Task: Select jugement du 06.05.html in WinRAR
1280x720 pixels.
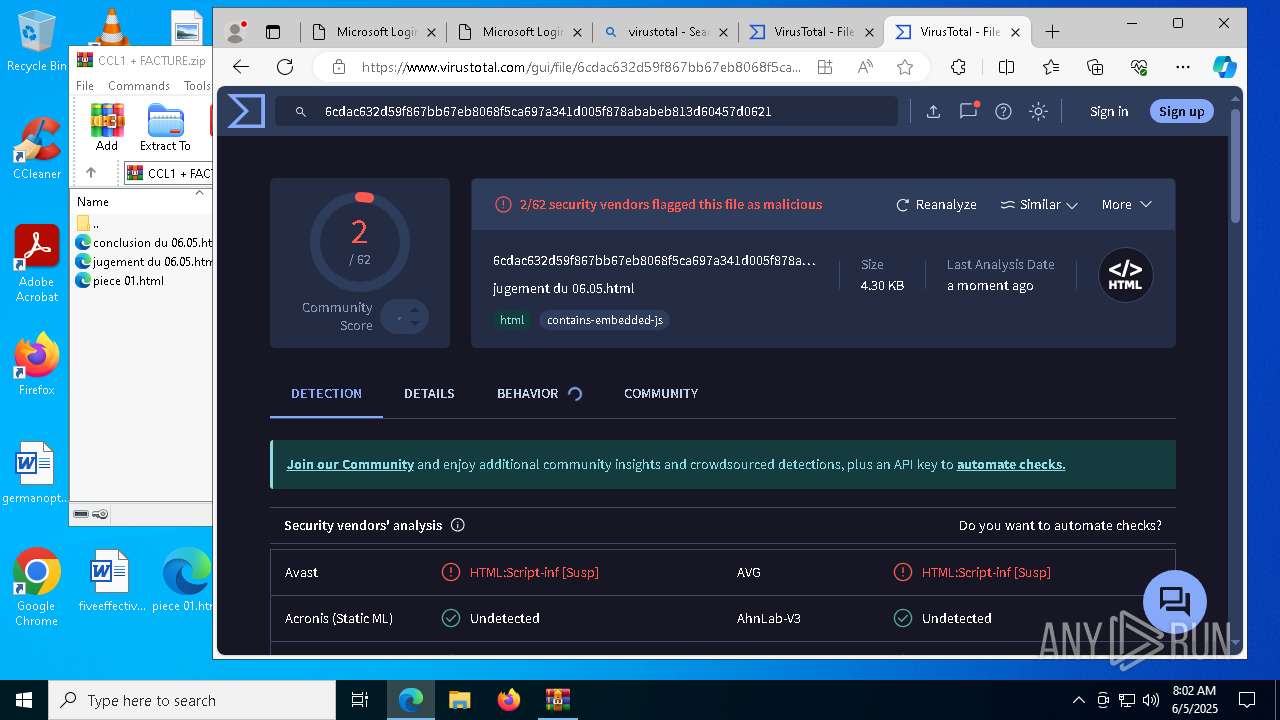Action: [143, 262]
